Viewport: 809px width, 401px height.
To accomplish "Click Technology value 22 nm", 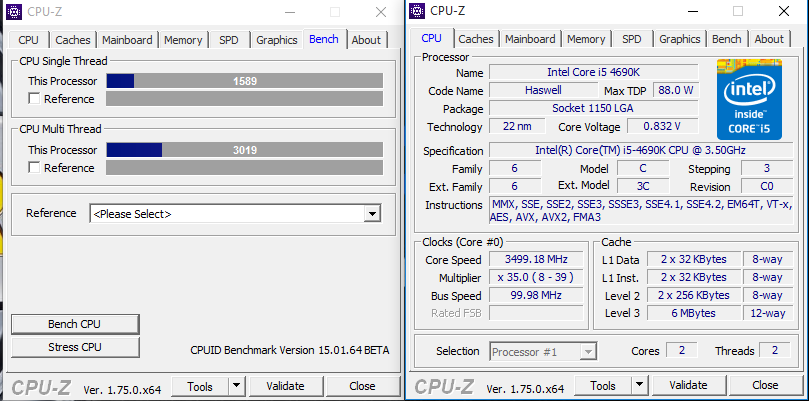I will coord(517,126).
